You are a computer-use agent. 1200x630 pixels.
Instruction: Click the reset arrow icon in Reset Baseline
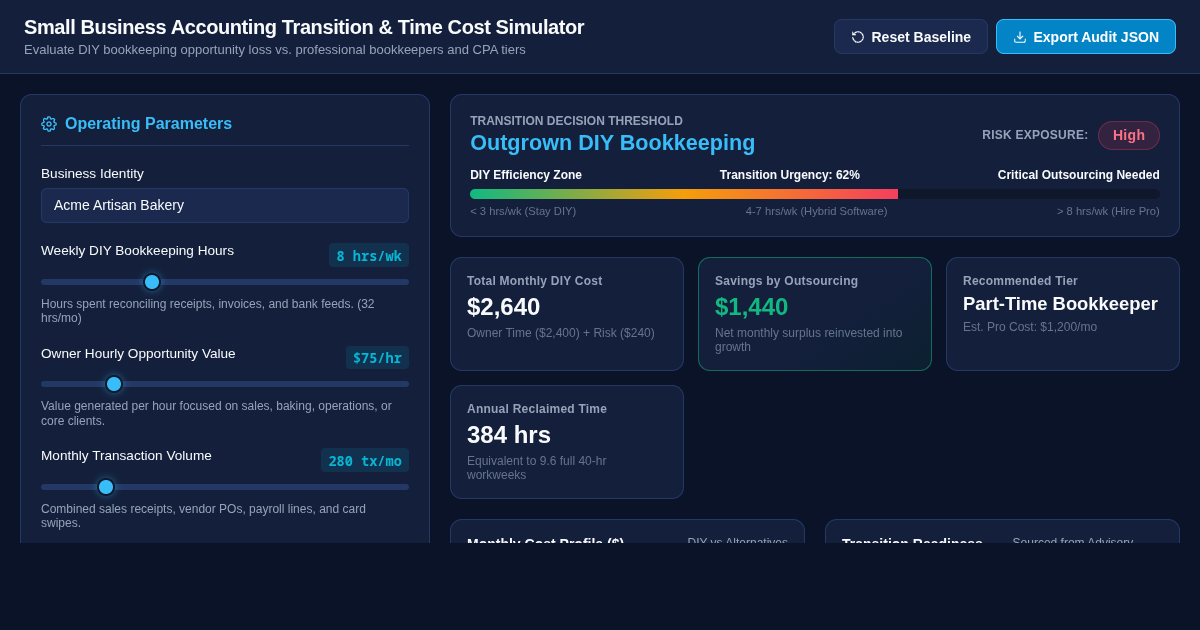click(858, 37)
